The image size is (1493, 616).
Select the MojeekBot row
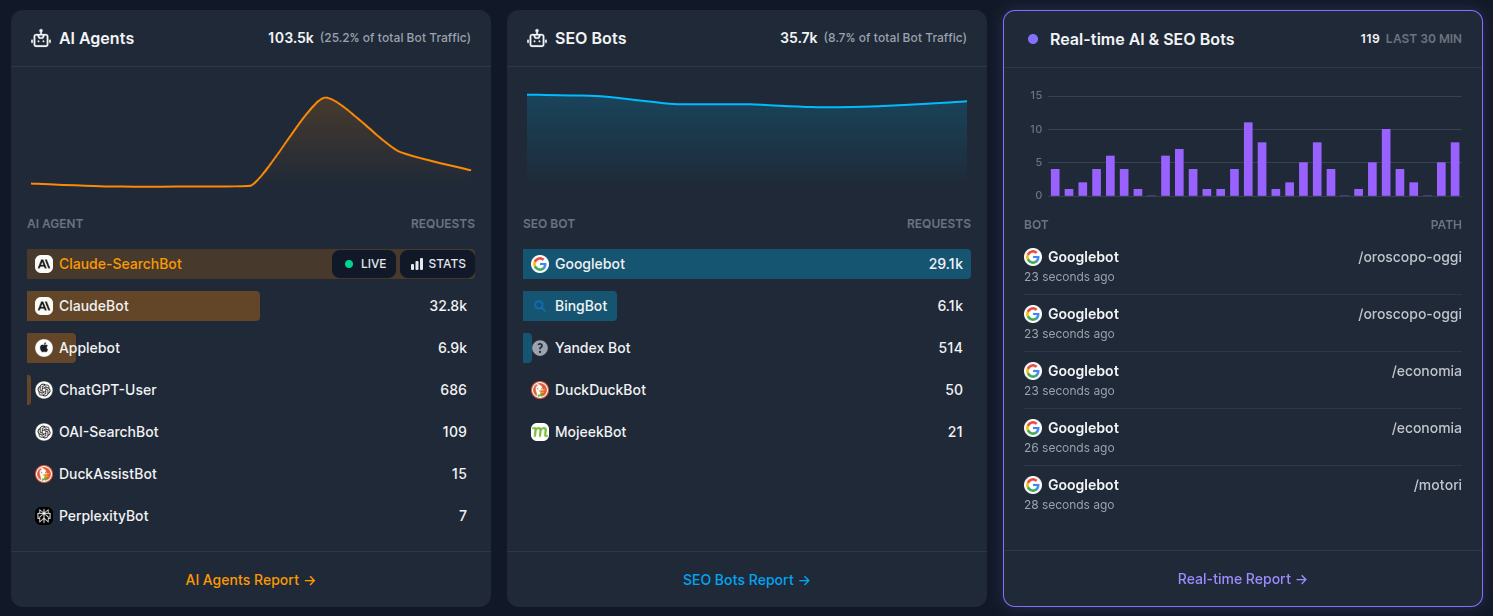(747, 432)
